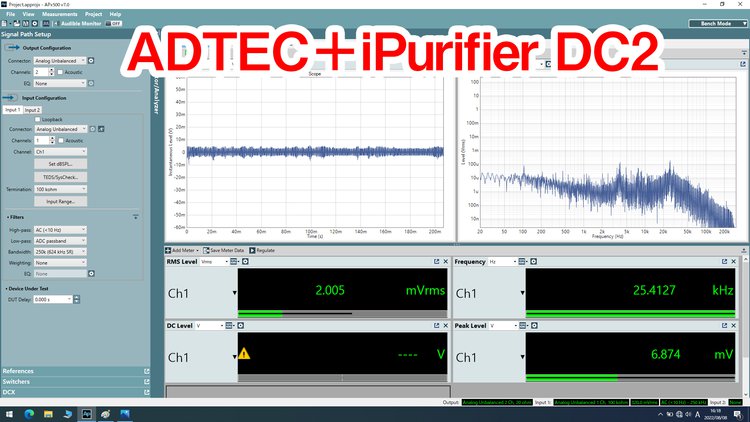
Task: Open File Explorer from taskbar
Action: coord(48,414)
